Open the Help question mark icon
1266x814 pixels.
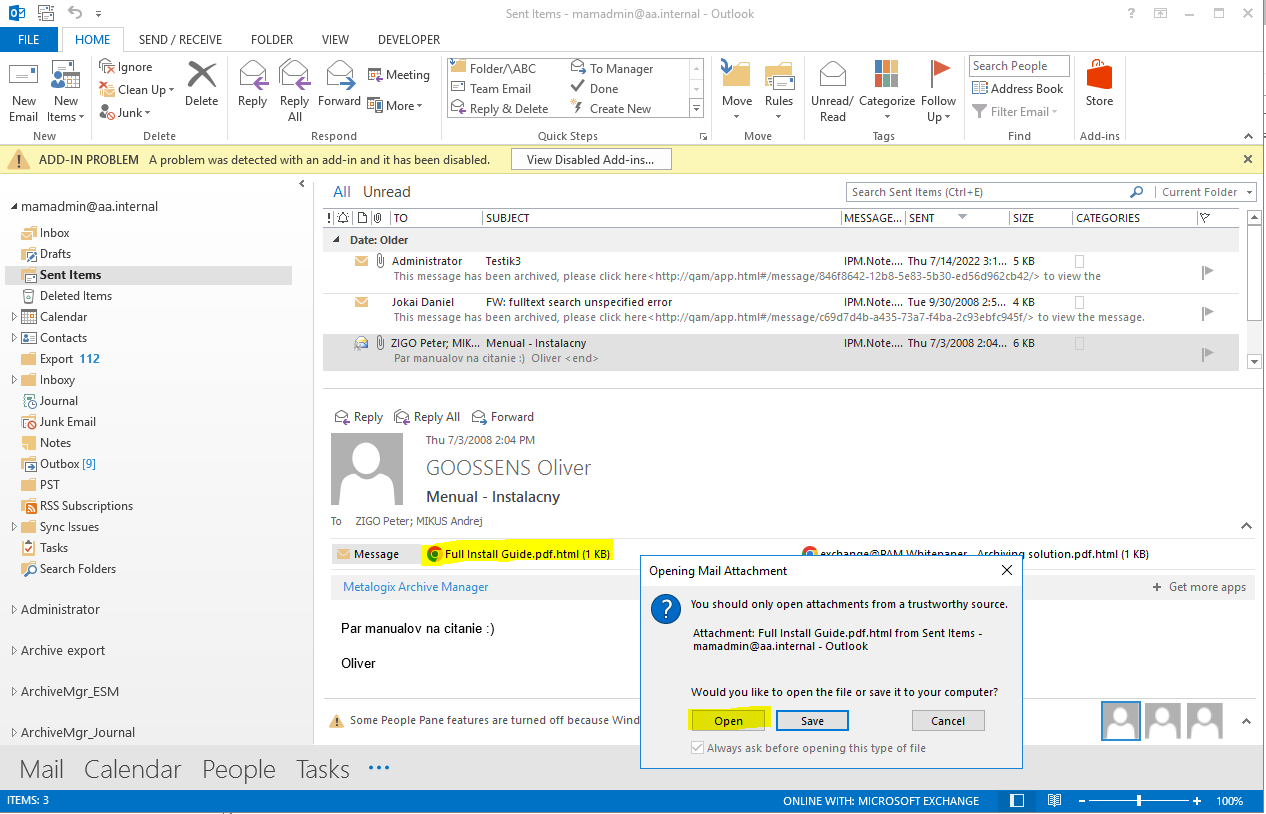pos(1131,13)
